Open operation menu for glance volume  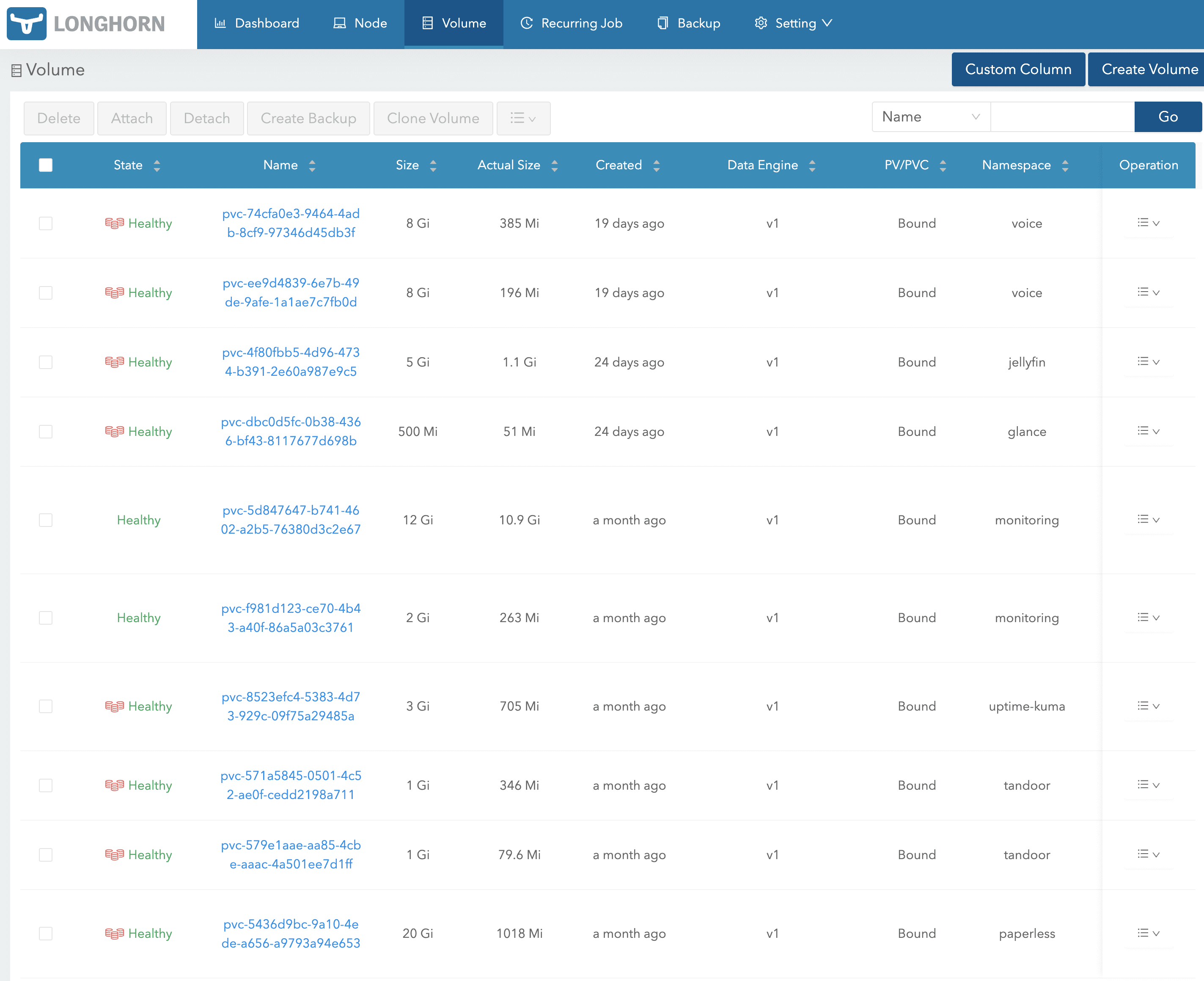[1148, 431]
